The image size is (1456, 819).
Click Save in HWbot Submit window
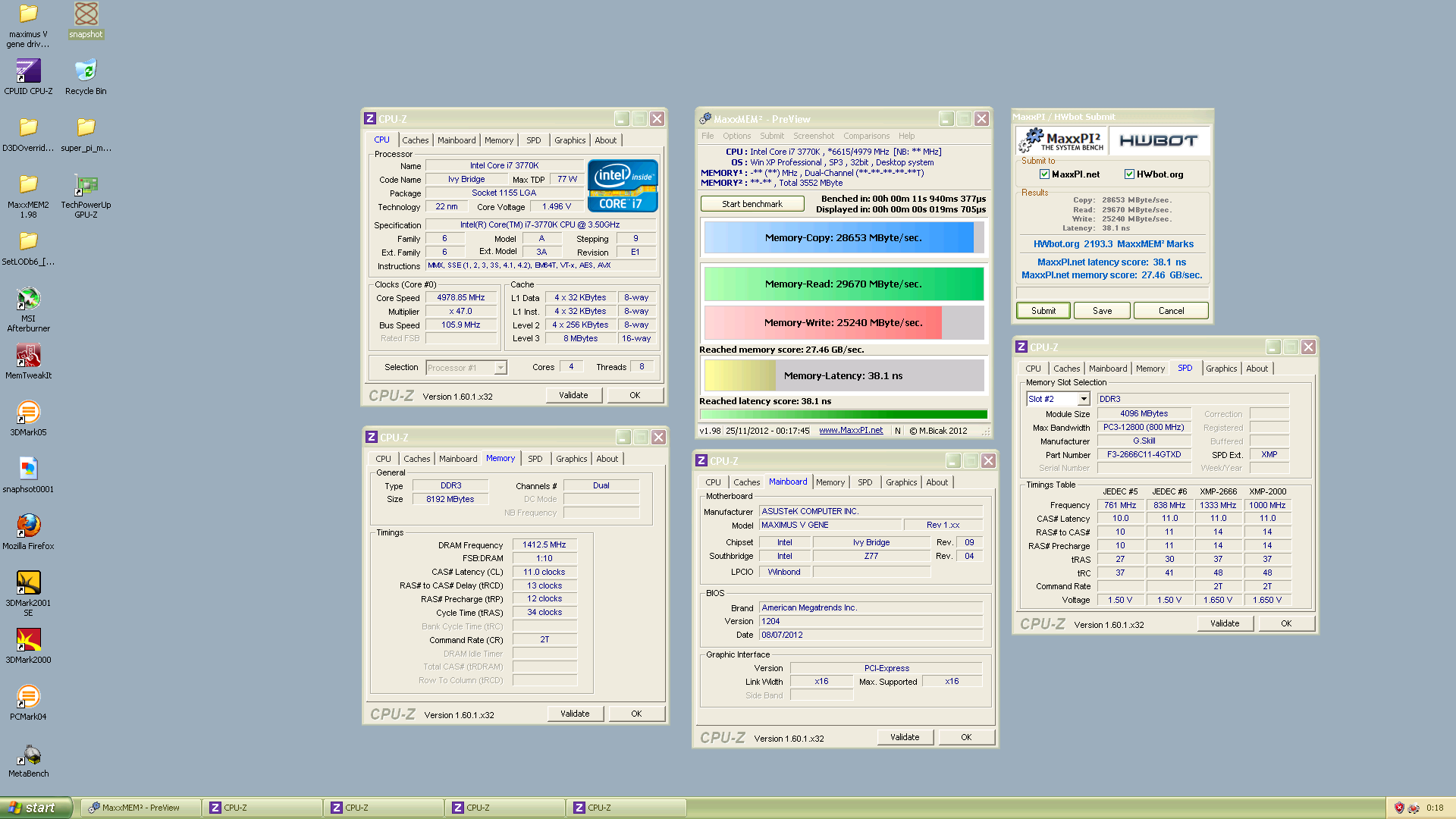(1103, 311)
